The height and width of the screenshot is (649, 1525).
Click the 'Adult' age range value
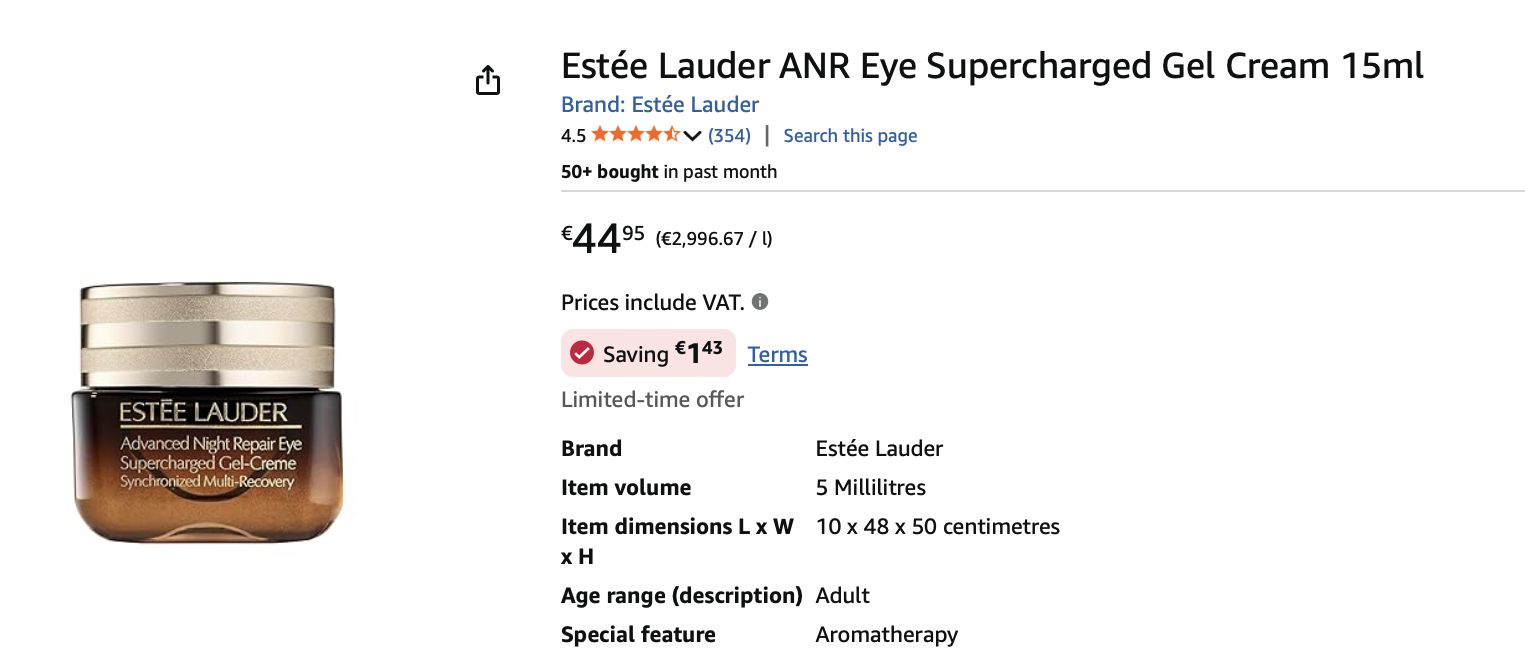(842, 596)
